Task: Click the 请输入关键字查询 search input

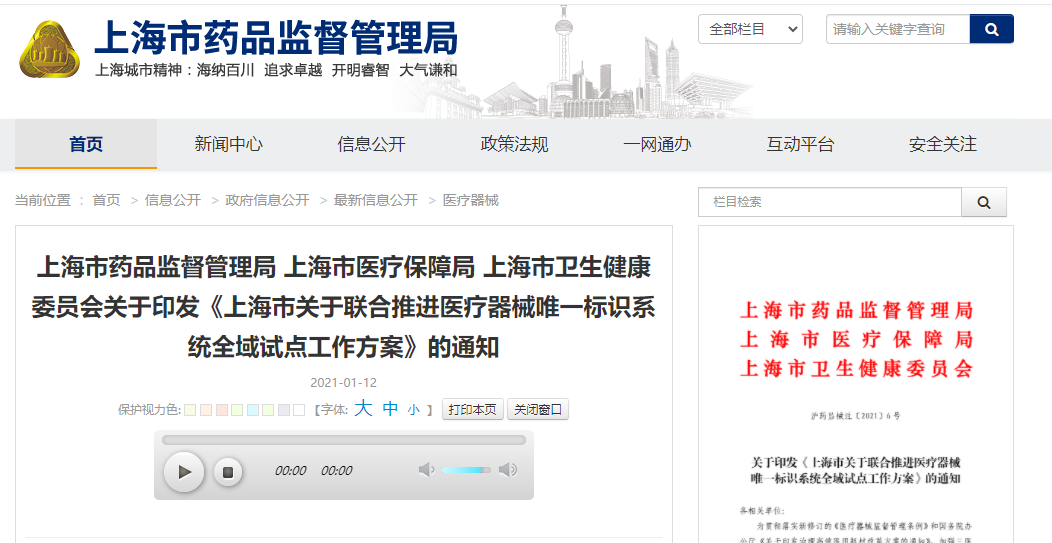Action: pyautogui.click(x=898, y=29)
